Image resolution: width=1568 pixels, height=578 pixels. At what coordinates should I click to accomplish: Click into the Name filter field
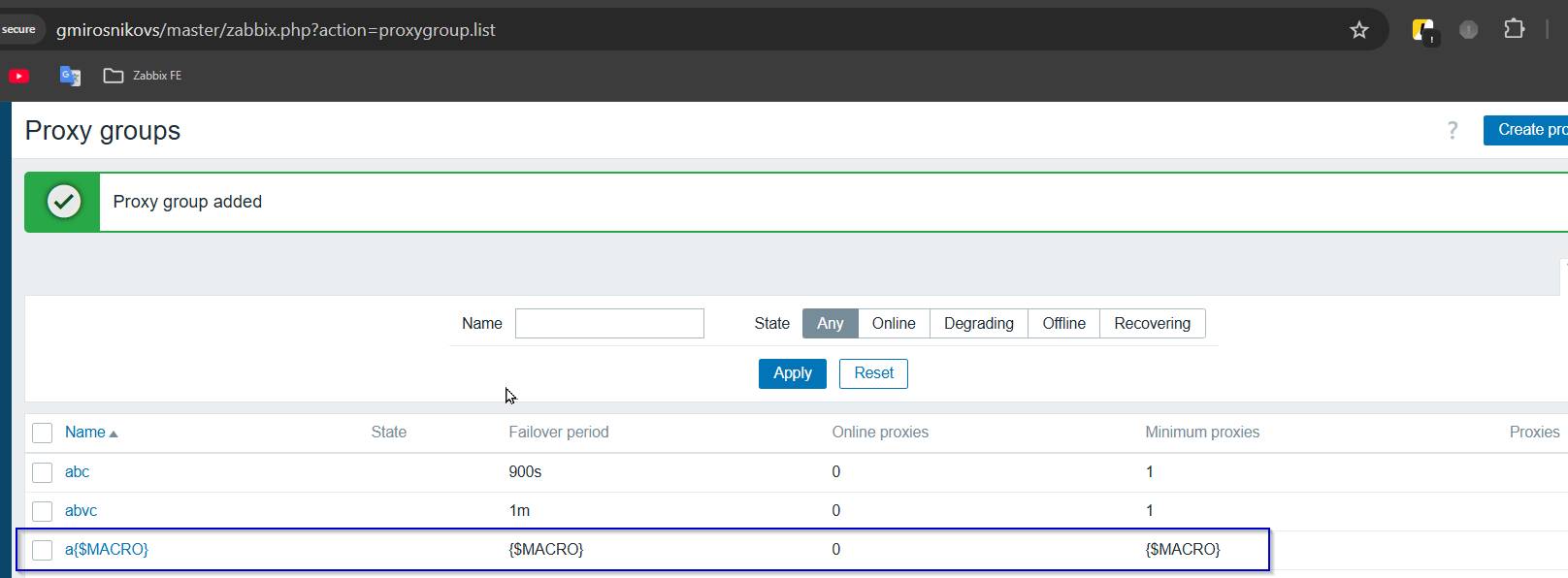click(609, 324)
